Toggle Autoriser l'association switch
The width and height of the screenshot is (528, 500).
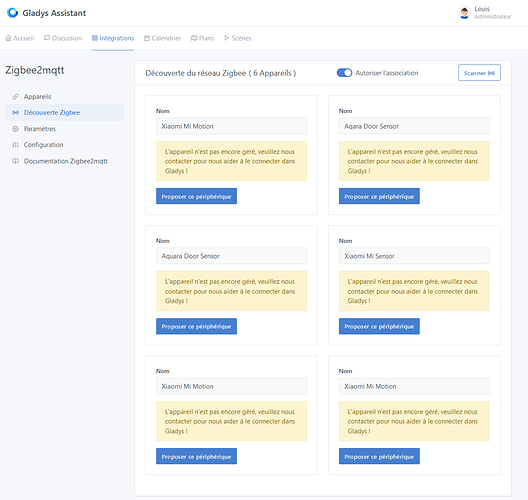[344, 73]
